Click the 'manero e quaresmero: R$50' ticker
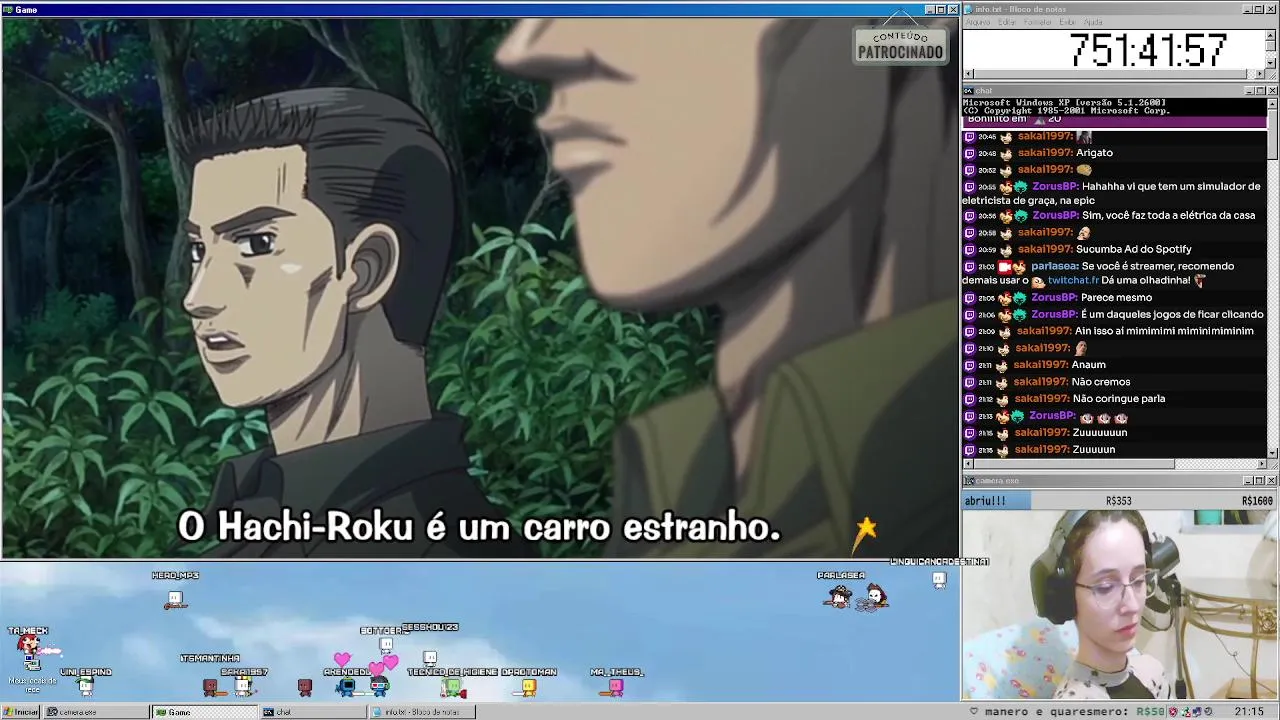The height and width of the screenshot is (720, 1280). (x=1075, y=712)
